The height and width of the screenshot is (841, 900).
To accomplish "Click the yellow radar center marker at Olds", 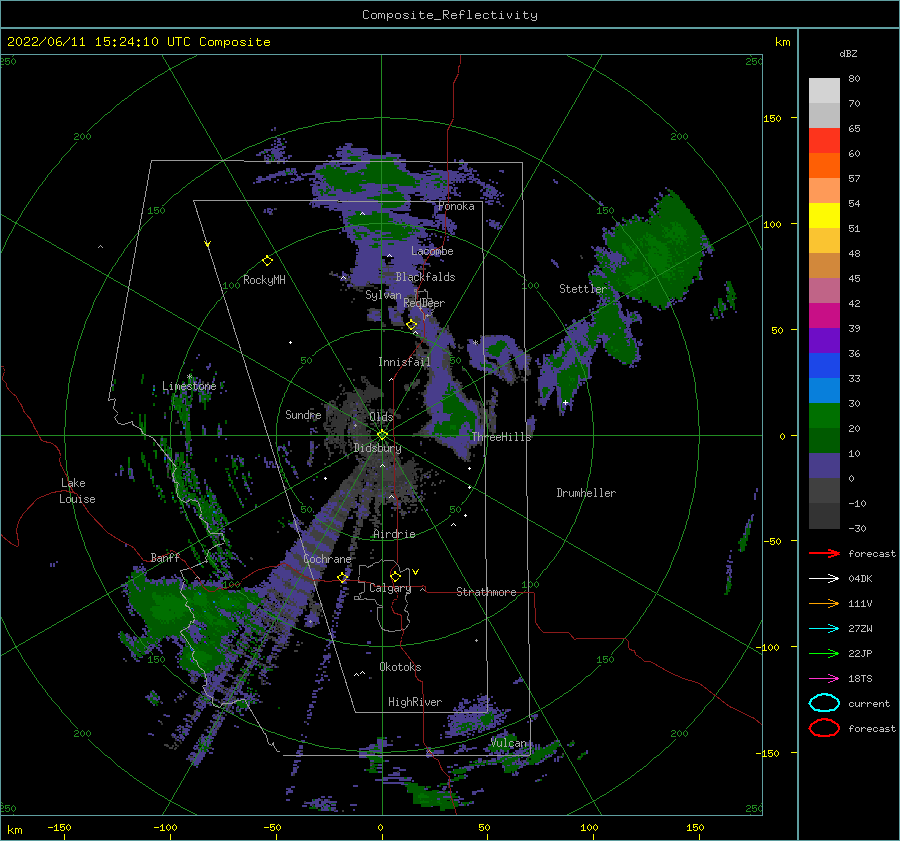I will pos(382,435).
